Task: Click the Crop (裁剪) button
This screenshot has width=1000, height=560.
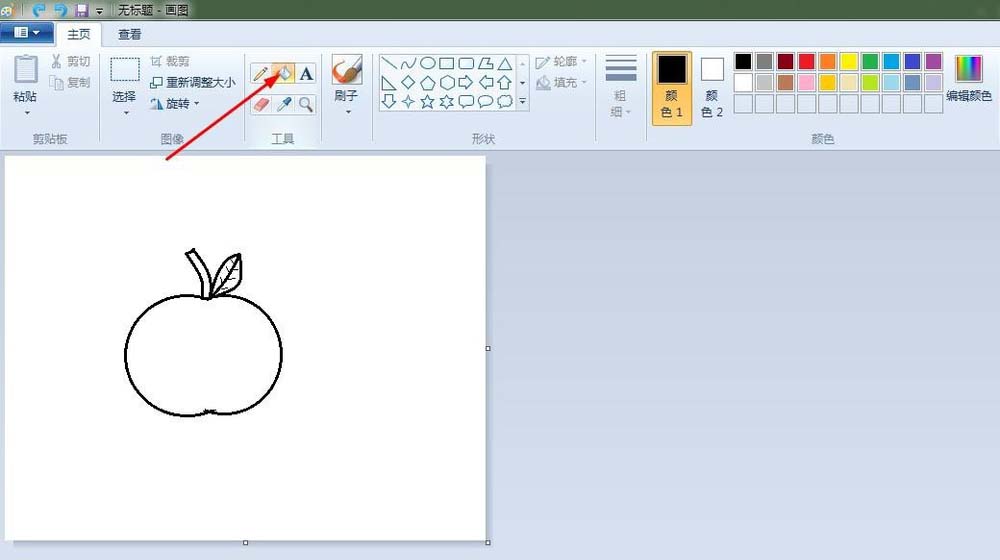Action: (170, 61)
